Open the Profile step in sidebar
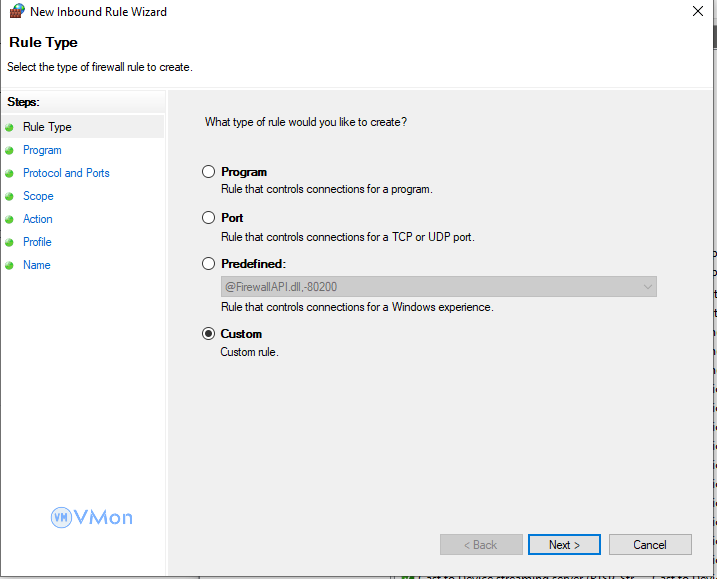717x579 pixels. click(x=37, y=242)
